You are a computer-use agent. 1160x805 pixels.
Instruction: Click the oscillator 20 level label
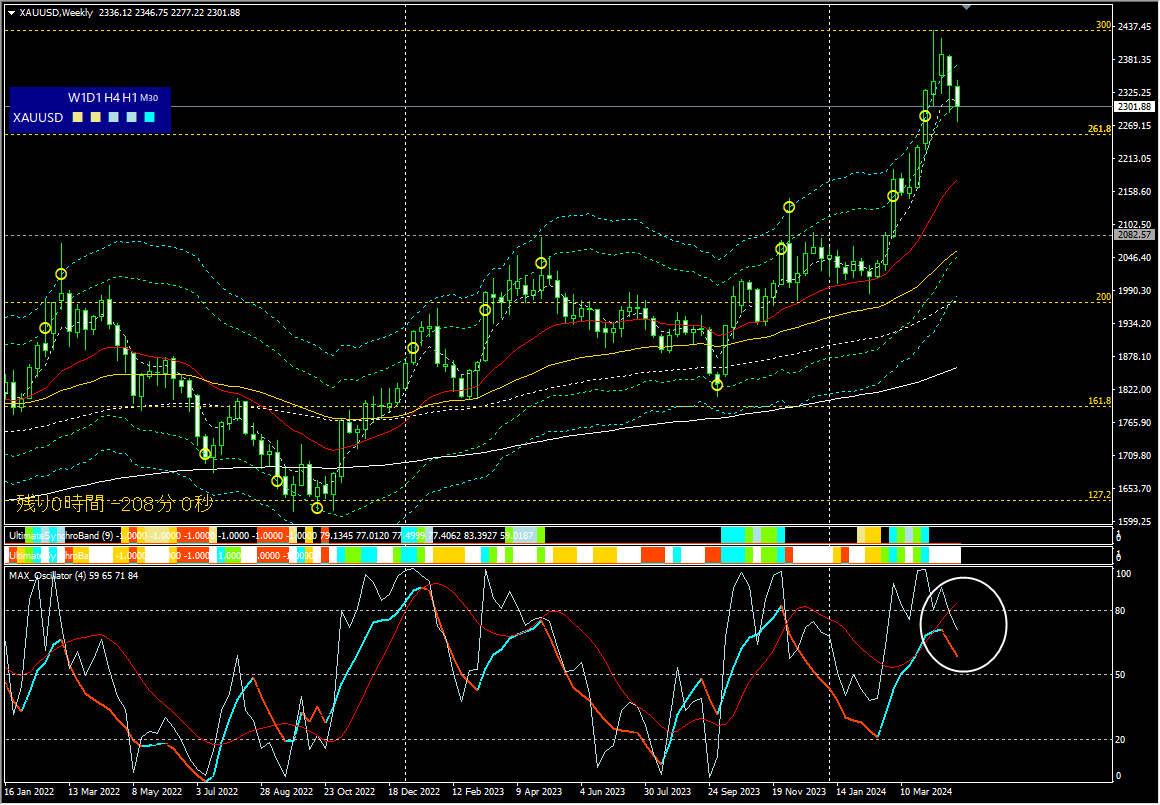click(x=1121, y=740)
